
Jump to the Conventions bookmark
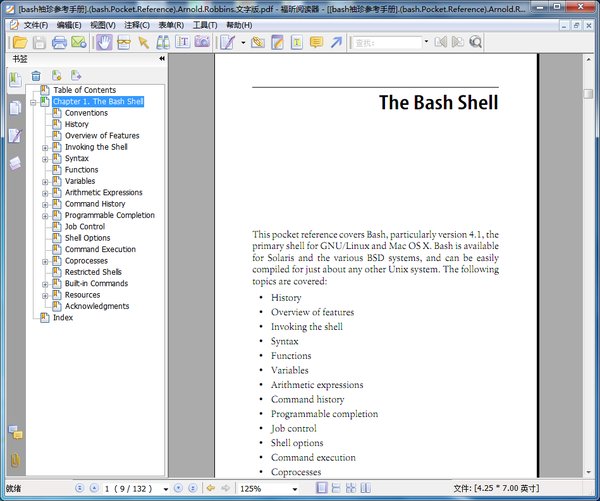pos(86,113)
